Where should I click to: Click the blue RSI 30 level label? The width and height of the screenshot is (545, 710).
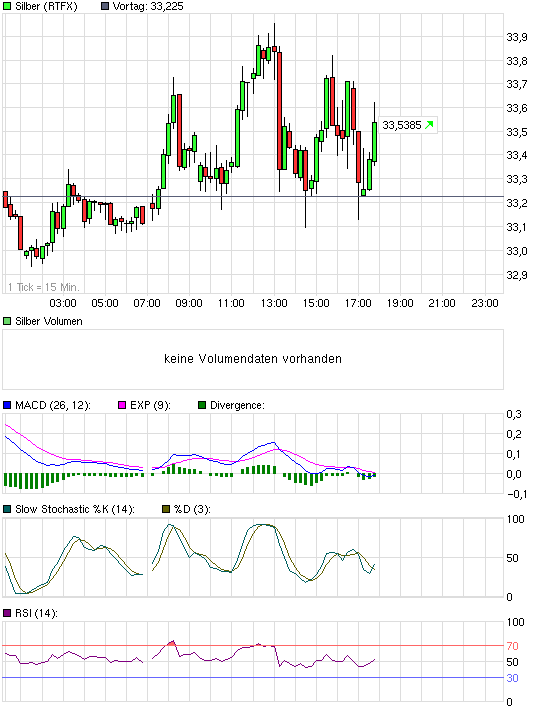point(512,678)
